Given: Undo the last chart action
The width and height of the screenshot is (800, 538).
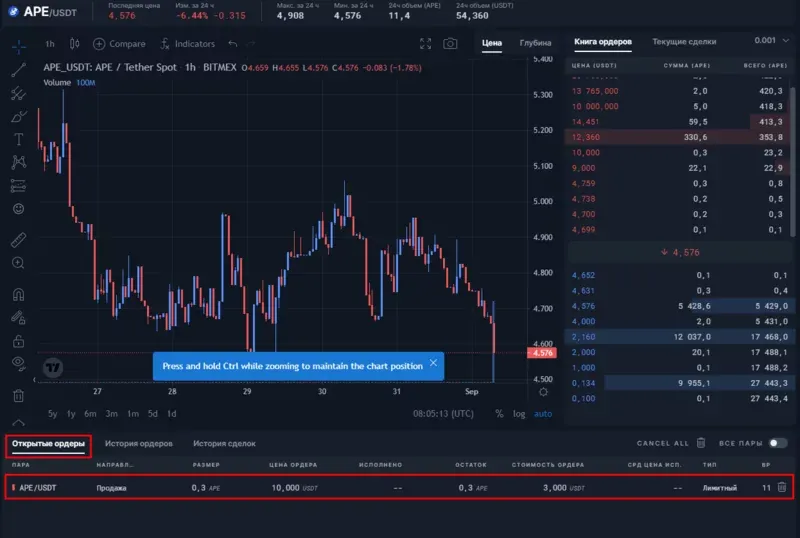Looking at the screenshot, I should (x=233, y=44).
